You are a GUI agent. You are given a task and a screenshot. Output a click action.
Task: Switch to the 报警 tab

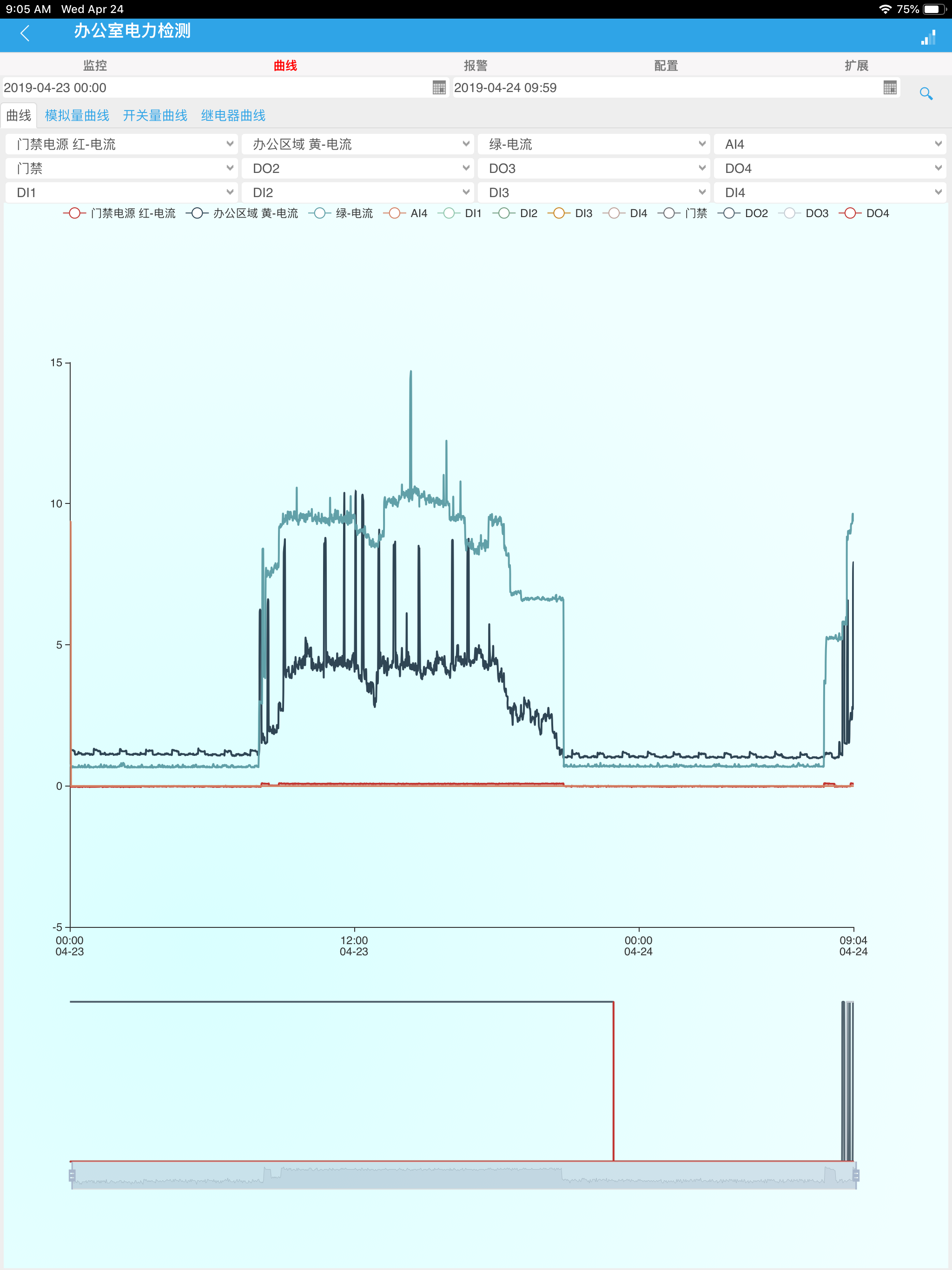[476, 66]
